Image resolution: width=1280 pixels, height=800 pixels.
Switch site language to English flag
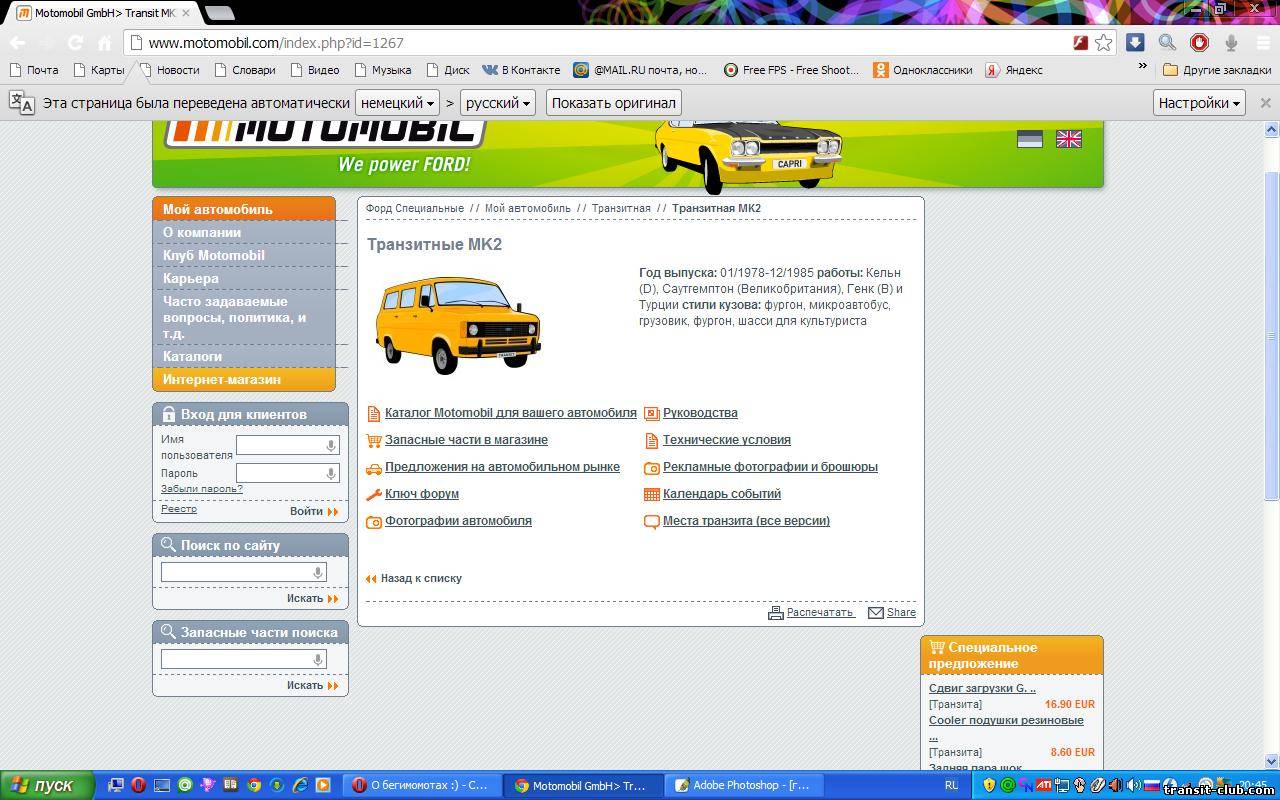(1069, 139)
